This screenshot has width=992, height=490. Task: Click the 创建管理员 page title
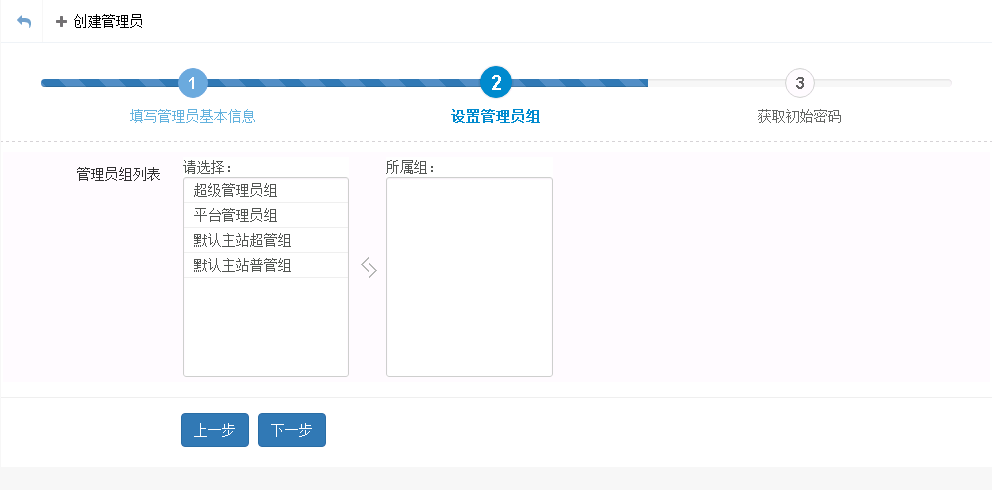[x=108, y=21]
